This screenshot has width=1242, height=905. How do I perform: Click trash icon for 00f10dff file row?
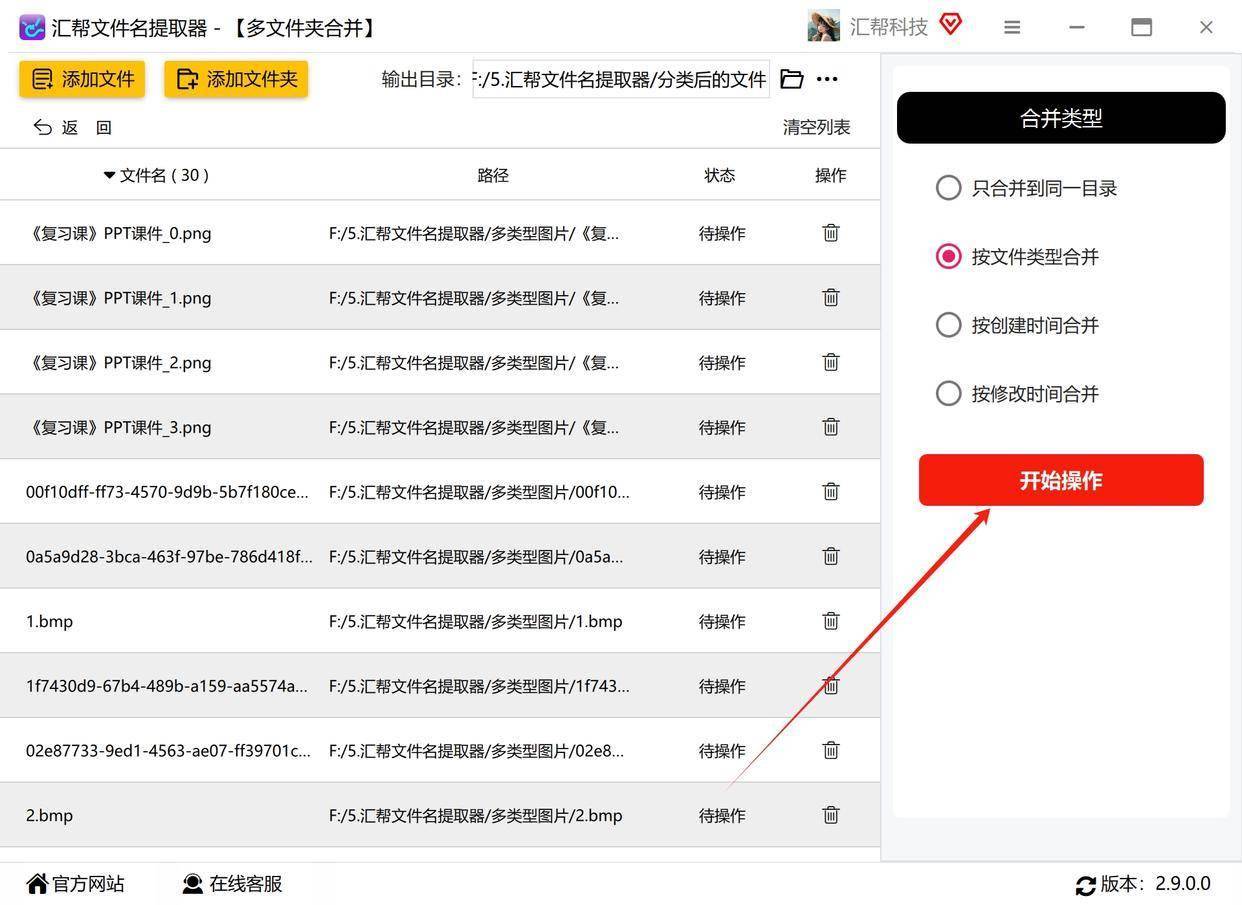coord(831,491)
